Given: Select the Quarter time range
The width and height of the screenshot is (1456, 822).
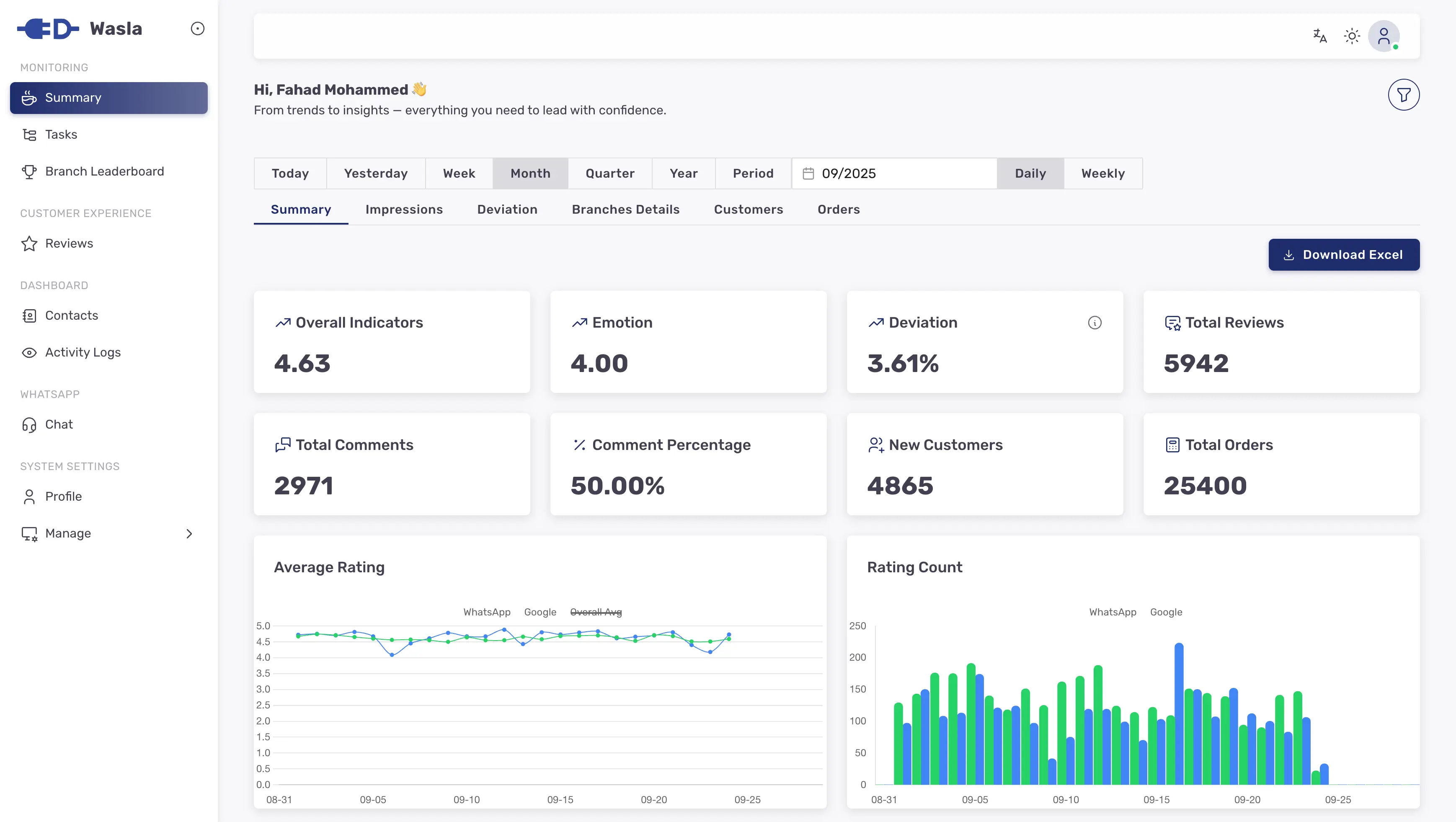Looking at the screenshot, I should (x=609, y=173).
